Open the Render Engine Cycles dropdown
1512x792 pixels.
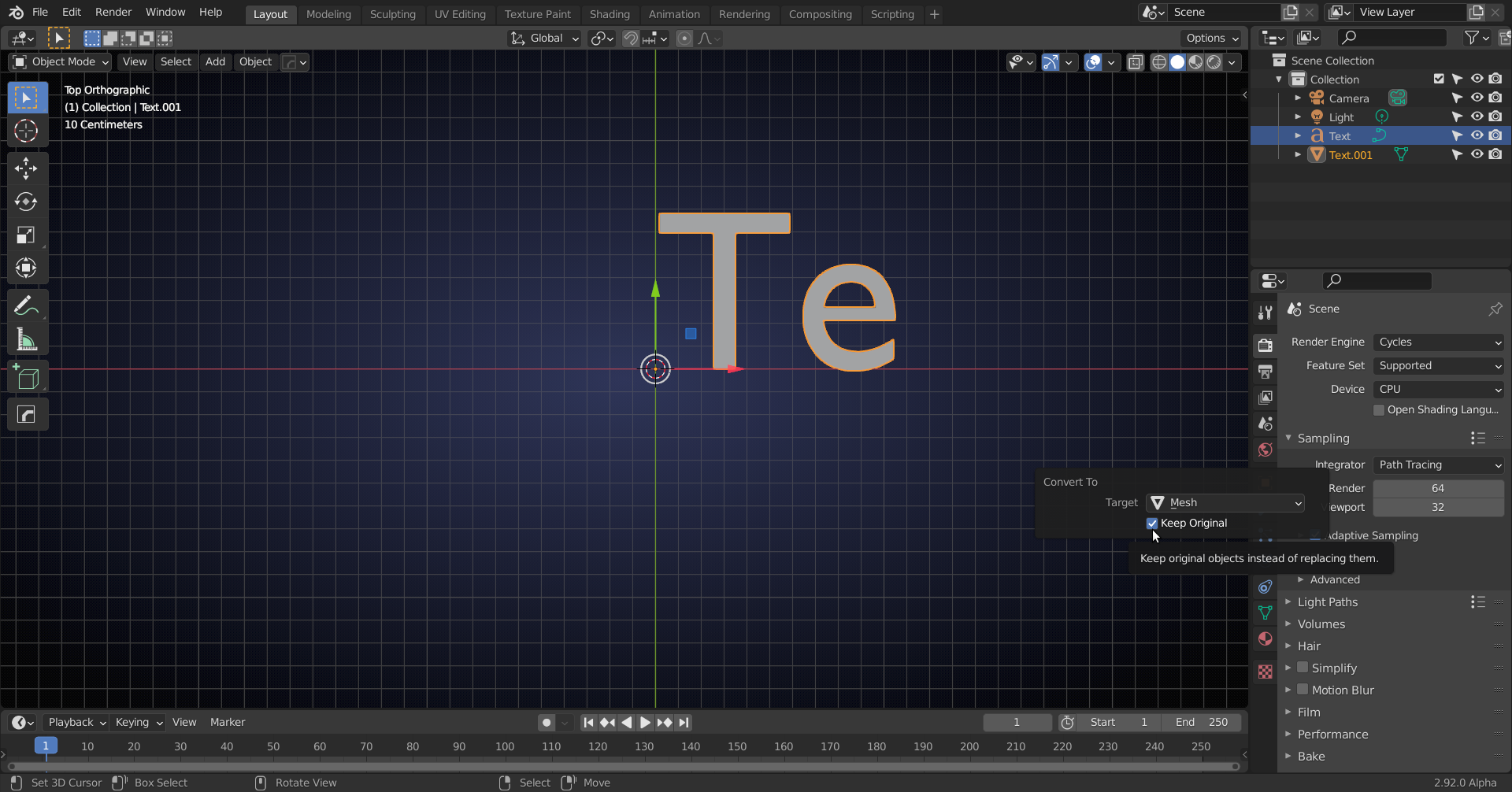tap(1439, 342)
